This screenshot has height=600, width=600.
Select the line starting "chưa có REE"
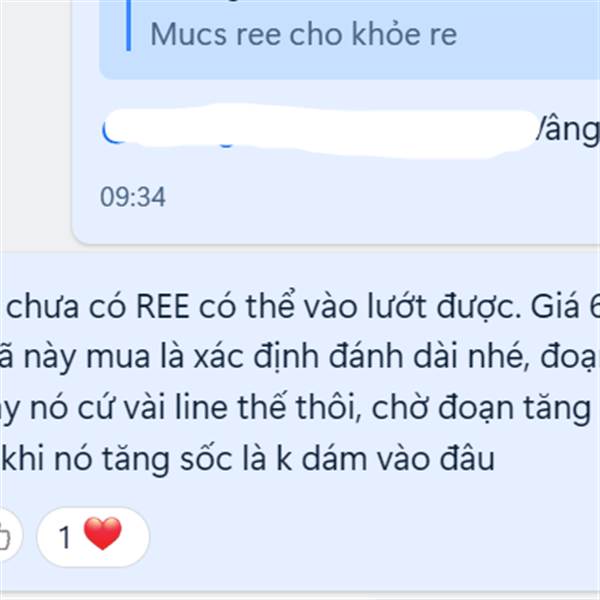(302, 307)
